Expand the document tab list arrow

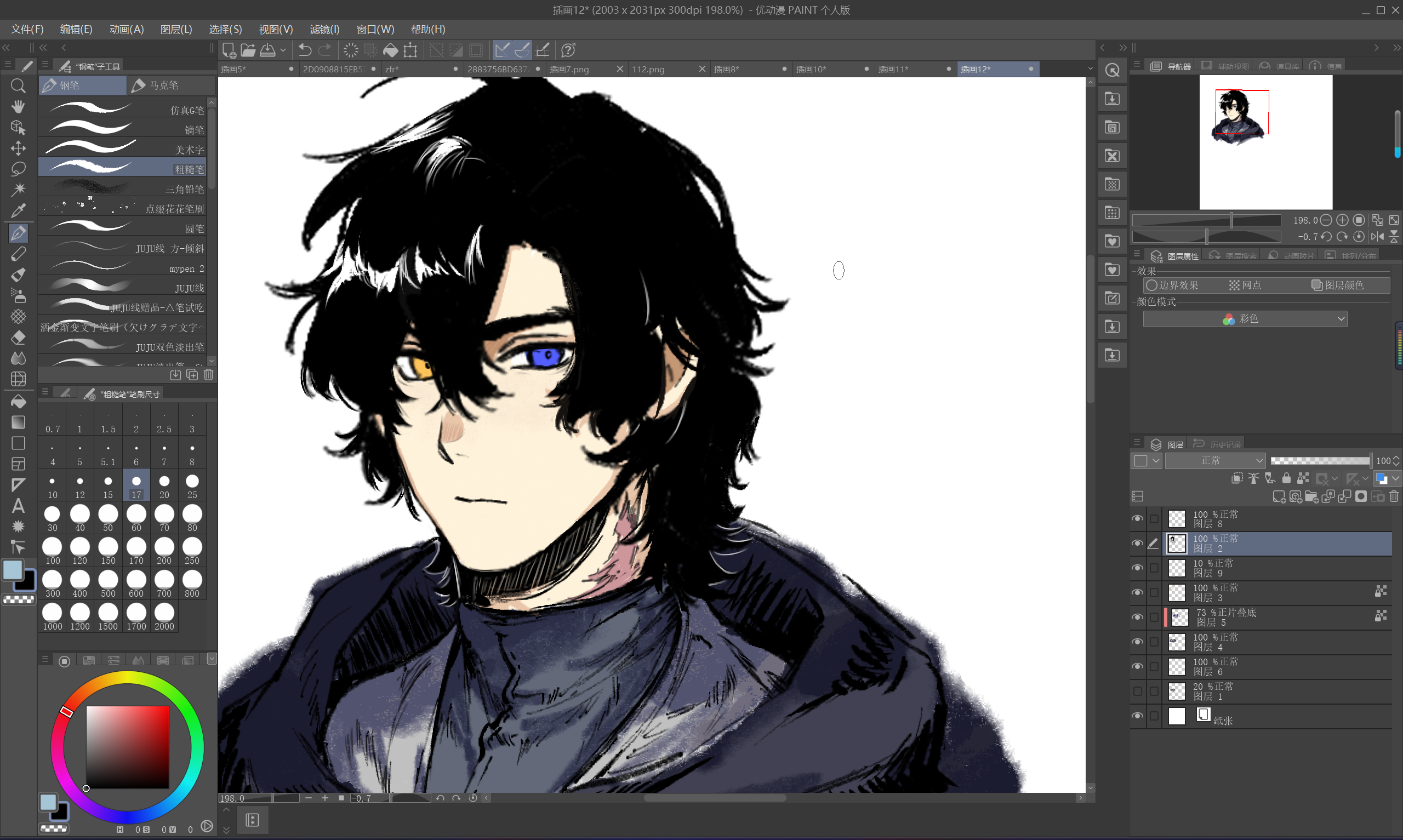[x=1090, y=69]
